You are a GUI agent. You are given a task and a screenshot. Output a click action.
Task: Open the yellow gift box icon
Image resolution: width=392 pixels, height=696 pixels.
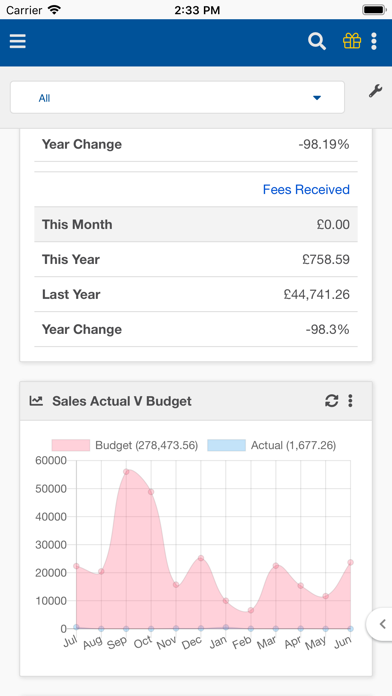tap(352, 41)
